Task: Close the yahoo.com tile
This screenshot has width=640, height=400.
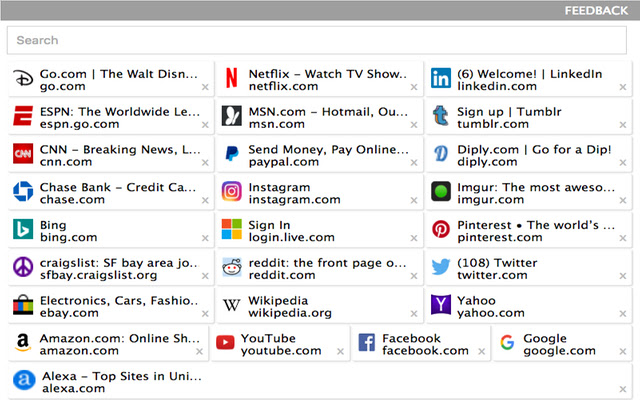Action: [623, 313]
